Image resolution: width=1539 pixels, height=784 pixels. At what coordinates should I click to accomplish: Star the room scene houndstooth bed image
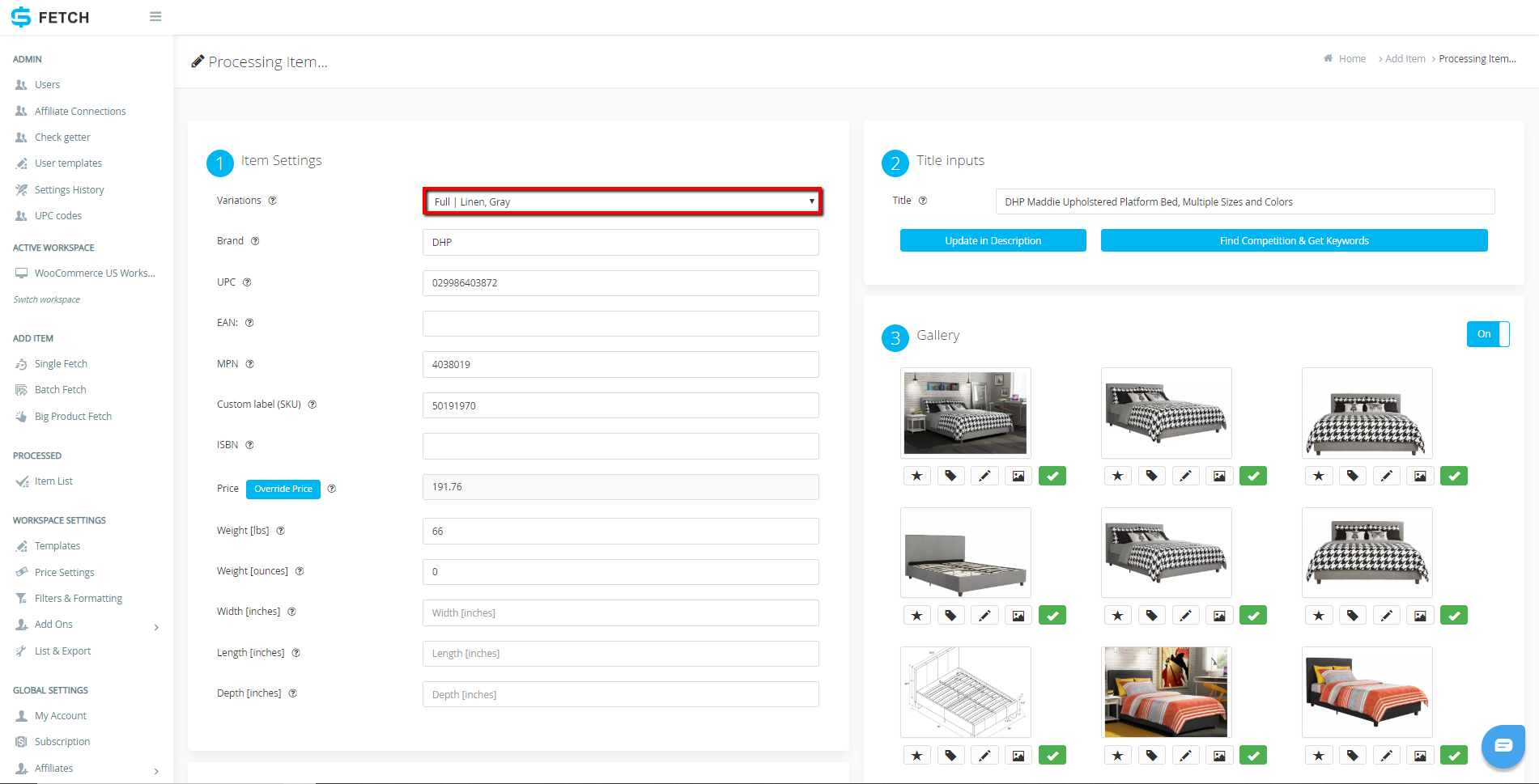(x=916, y=476)
